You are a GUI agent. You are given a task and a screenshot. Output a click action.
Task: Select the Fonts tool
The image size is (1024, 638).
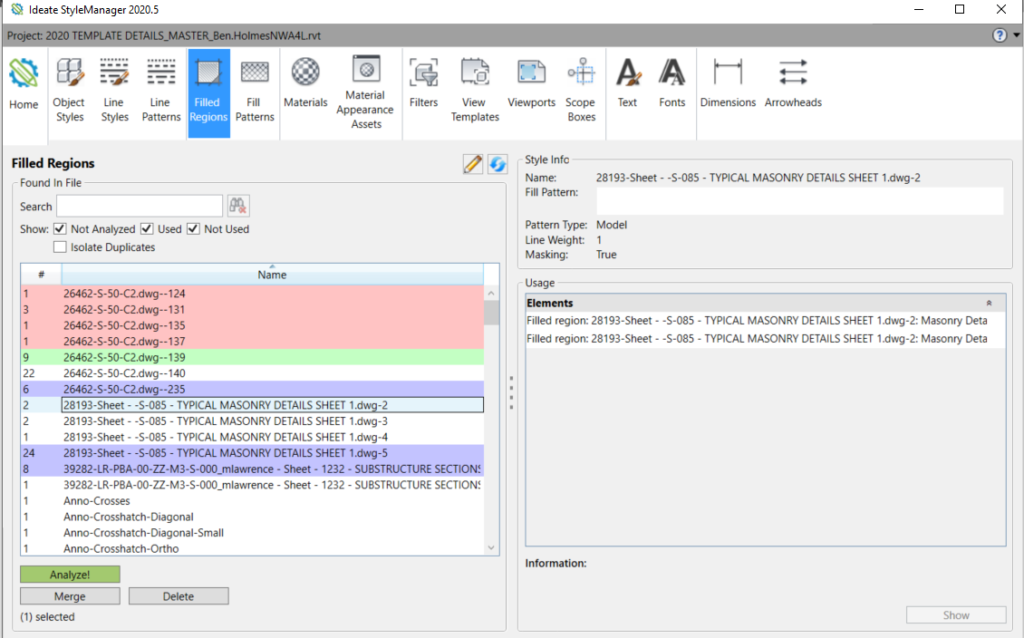(x=671, y=84)
